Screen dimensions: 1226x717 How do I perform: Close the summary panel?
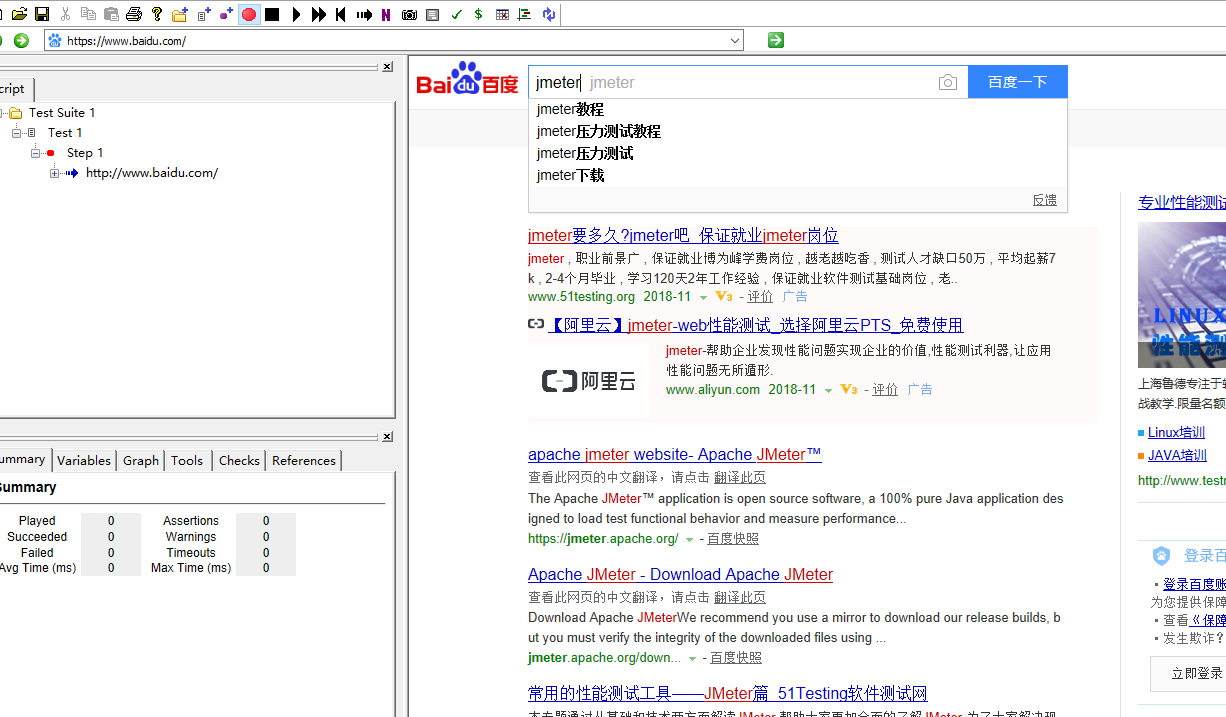pyautogui.click(x=387, y=437)
